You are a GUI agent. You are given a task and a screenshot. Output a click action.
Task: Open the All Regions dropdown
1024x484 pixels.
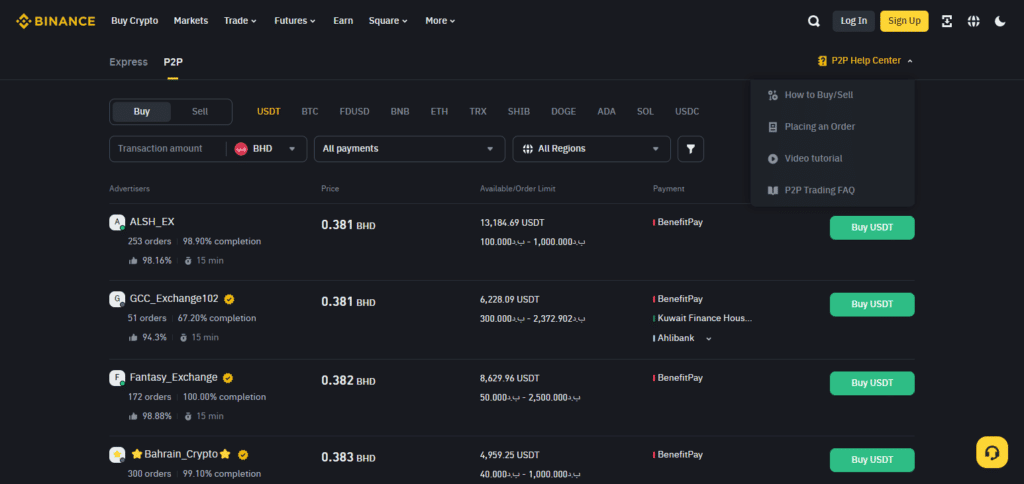[x=592, y=149]
